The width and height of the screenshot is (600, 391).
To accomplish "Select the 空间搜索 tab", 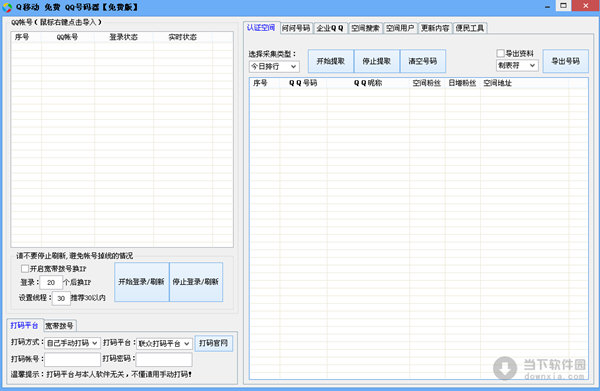I will click(365, 28).
